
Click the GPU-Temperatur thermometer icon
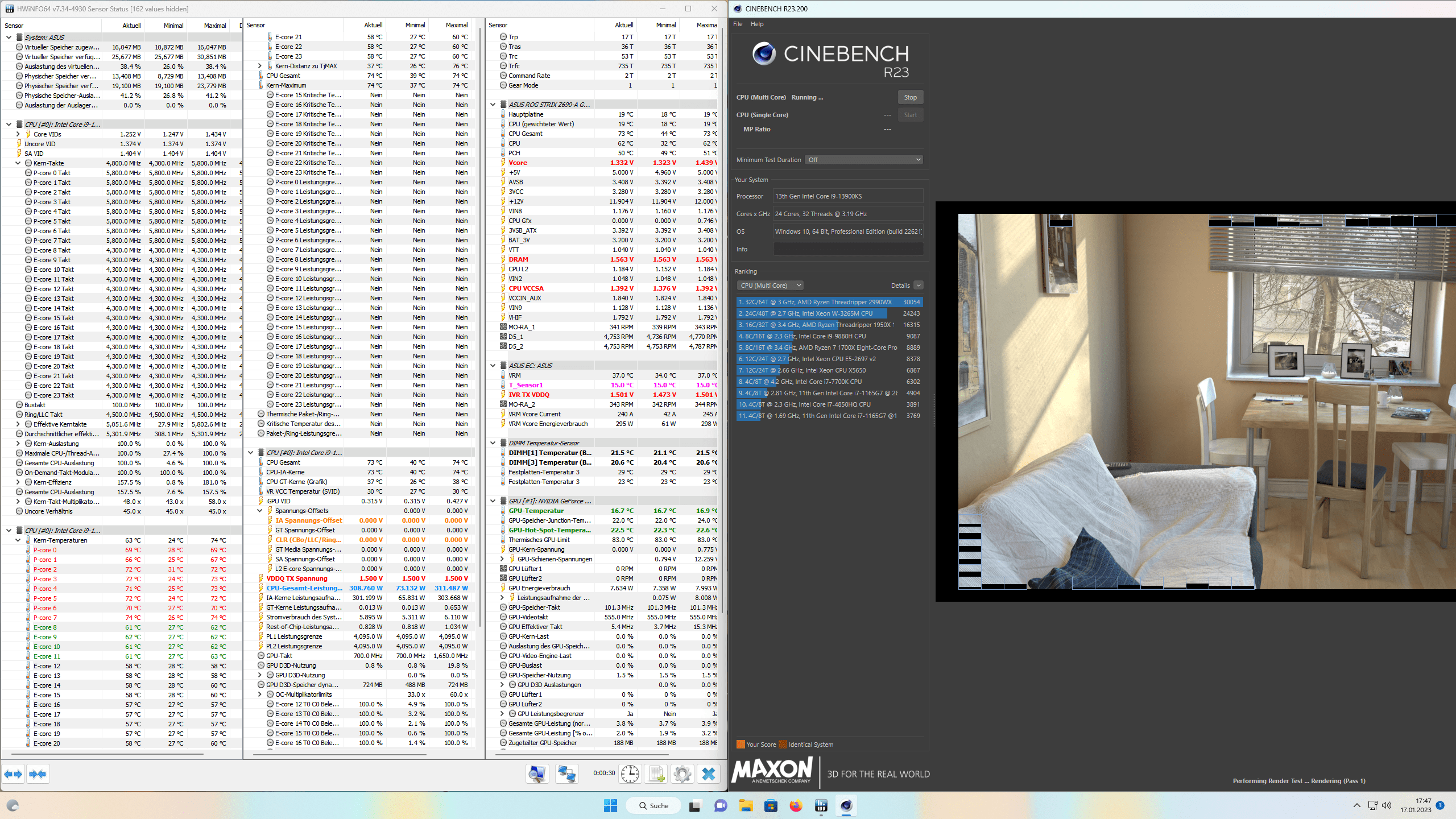click(503, 511)
